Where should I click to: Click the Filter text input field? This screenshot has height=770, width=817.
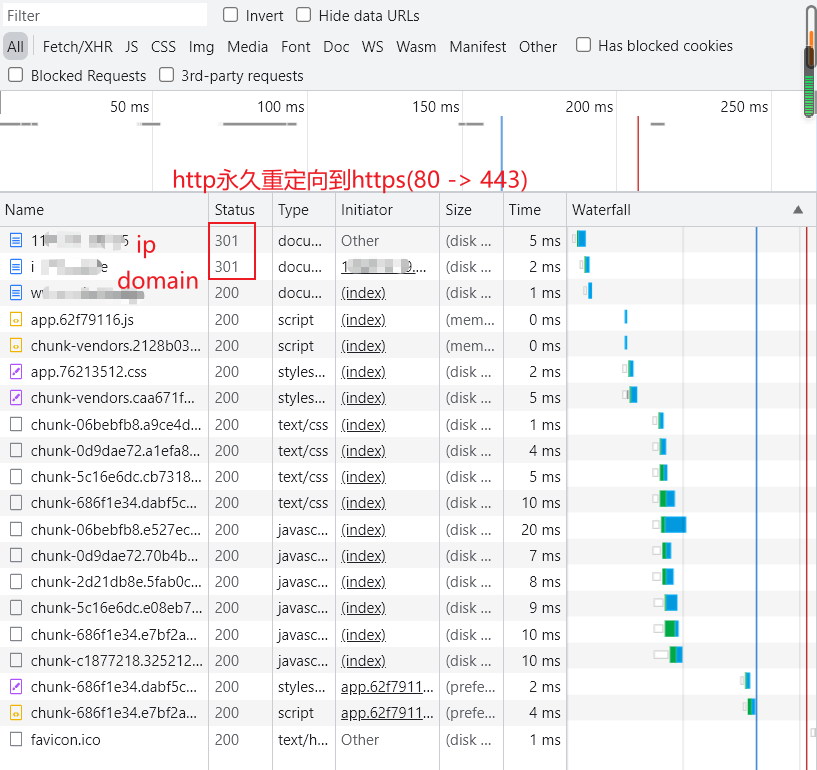105,15
